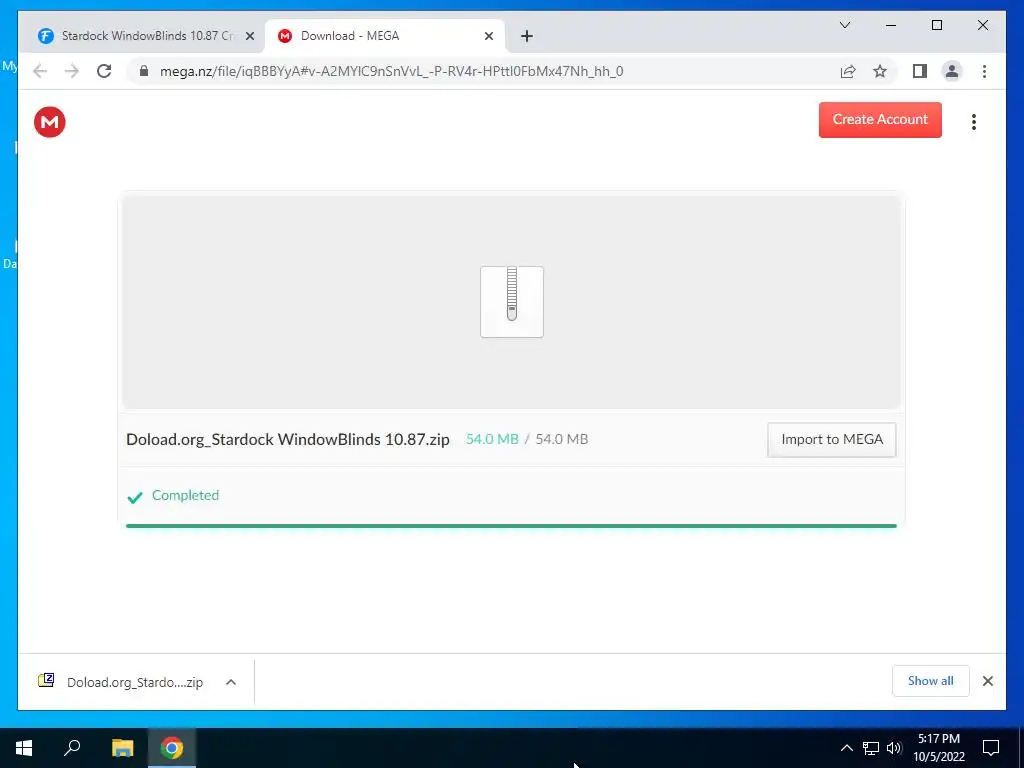The image size is (1024, 768).
Task: Close the downloads bar
Action: [988, 681]
